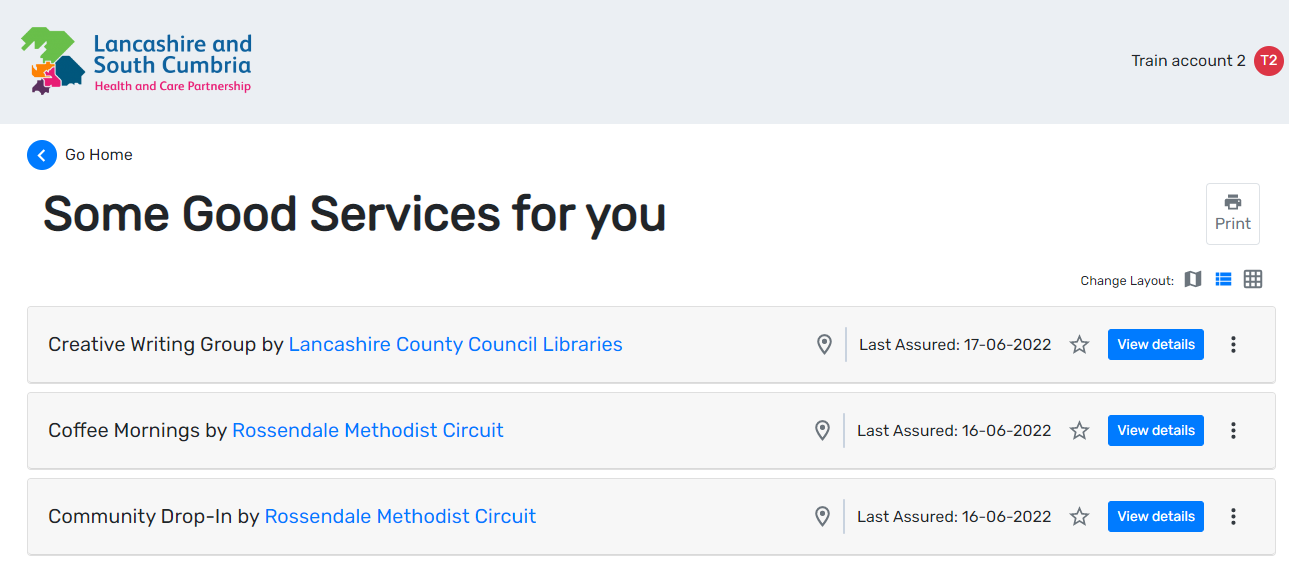Open Lancashire County Council Libraries link
Image resolution: width=1289 pixels, height=561 pixels.
click(x=455, y=345)
